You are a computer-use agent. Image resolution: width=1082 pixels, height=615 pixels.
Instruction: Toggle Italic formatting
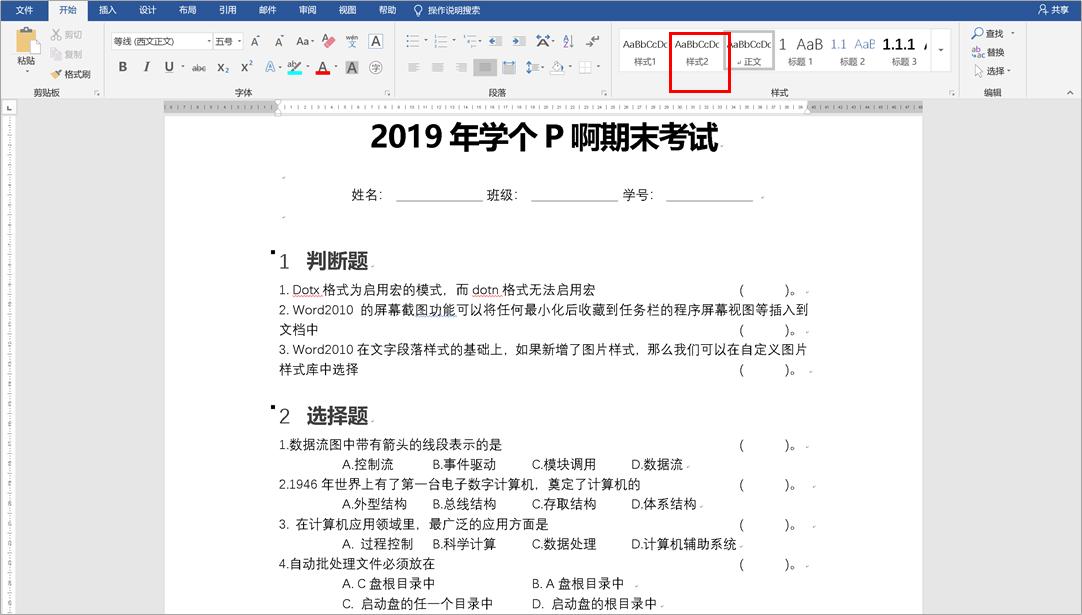click(147, 67)
